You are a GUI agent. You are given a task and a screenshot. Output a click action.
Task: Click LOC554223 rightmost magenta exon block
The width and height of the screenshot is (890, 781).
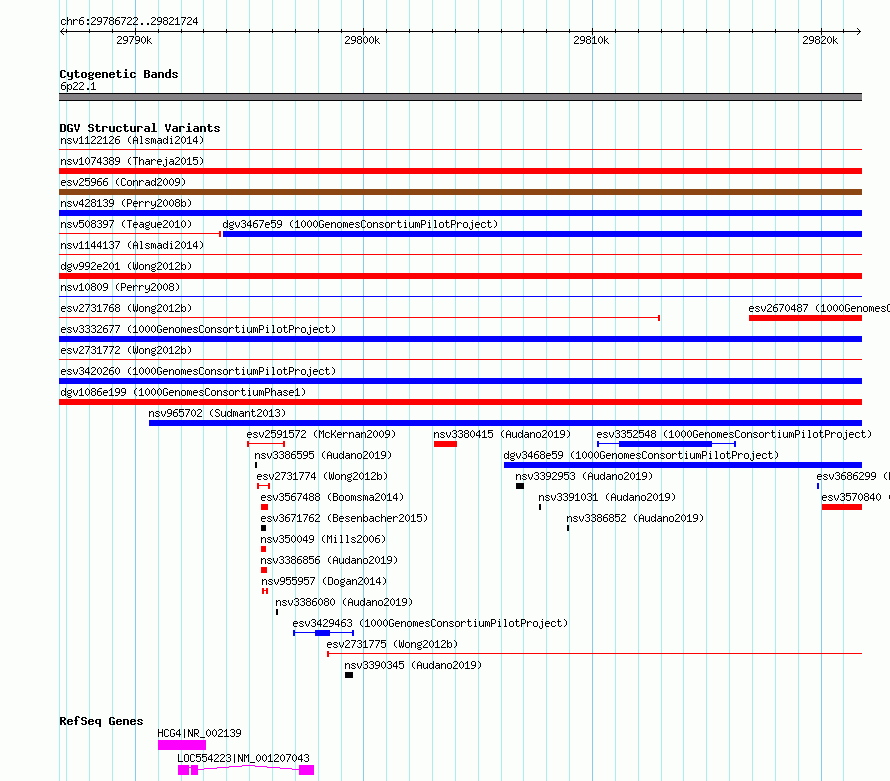click(x=307, y=770)
